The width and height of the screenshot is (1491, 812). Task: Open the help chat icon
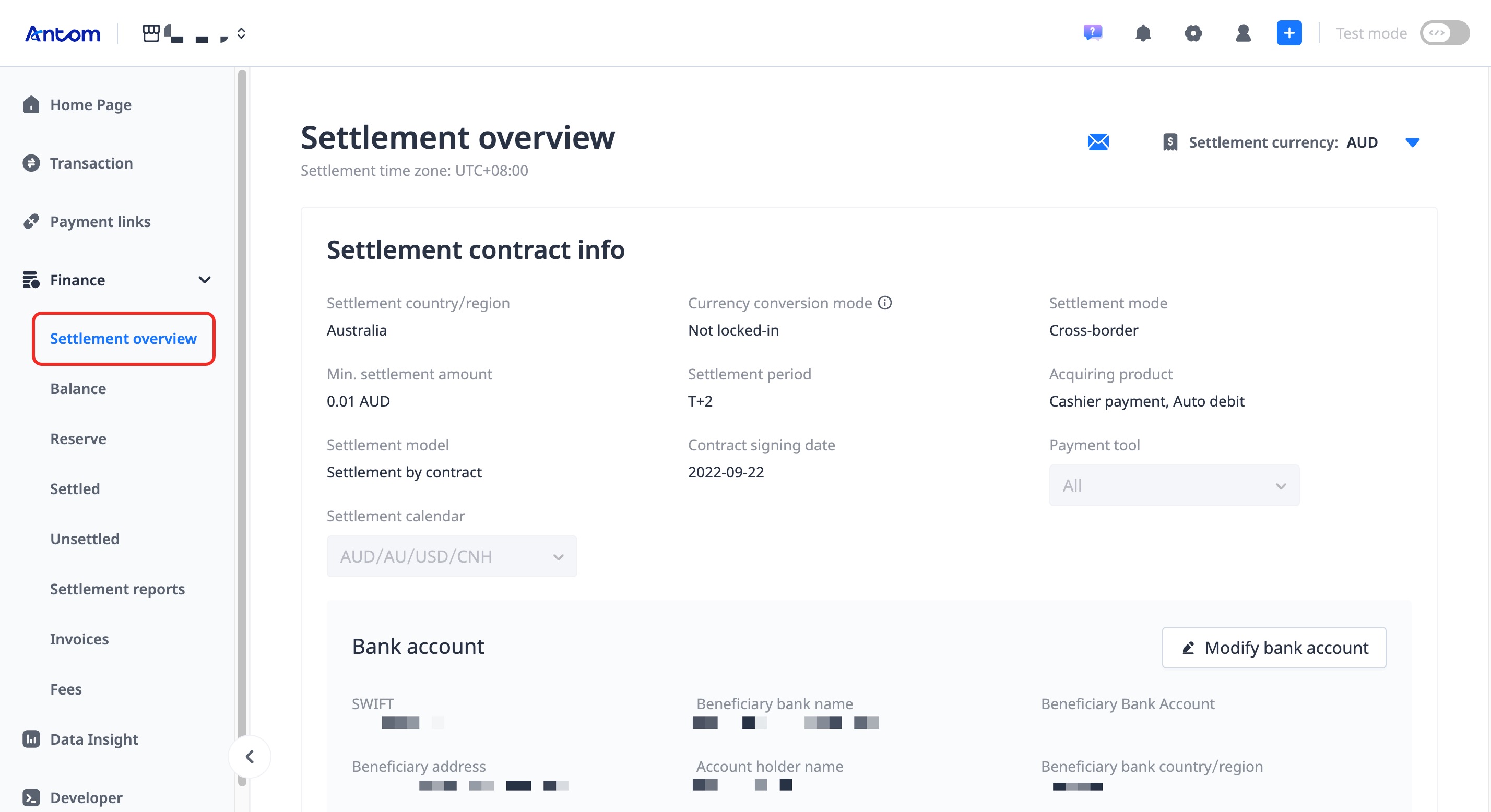tap(1093, 33)
